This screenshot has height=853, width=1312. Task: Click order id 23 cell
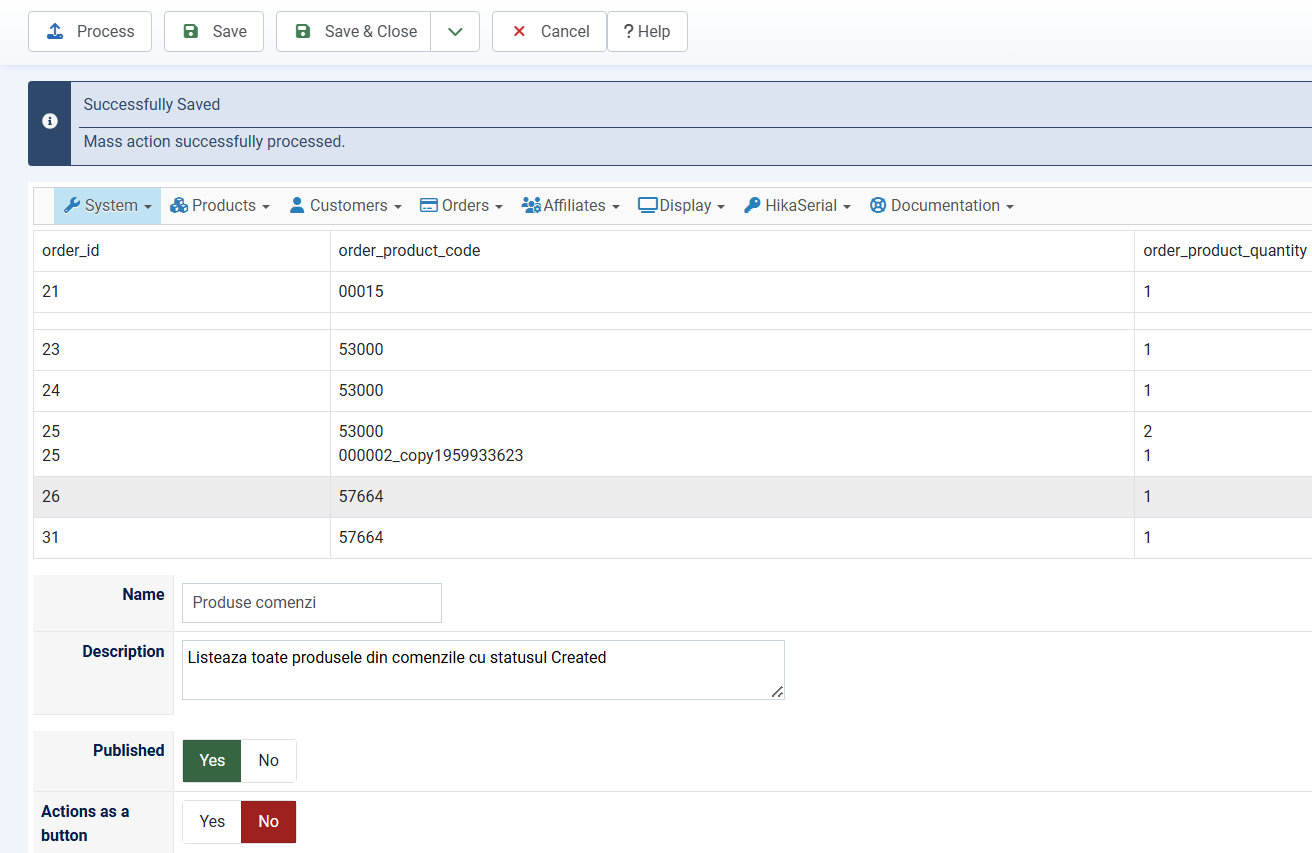(x=182, y=349)
